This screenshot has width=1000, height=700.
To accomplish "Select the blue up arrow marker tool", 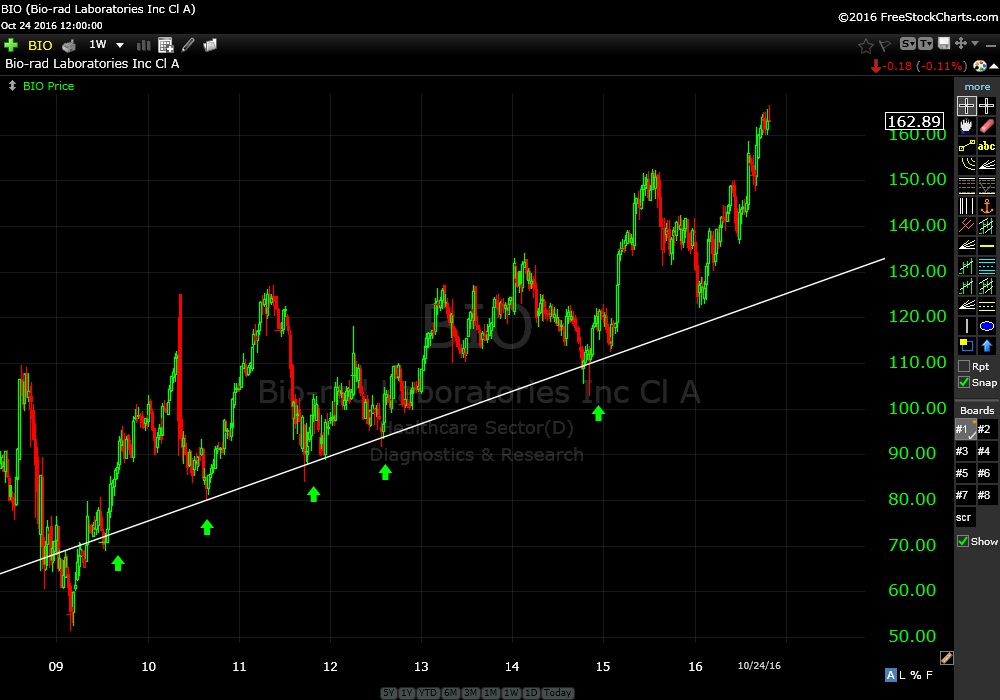I will tap(987, 346).
